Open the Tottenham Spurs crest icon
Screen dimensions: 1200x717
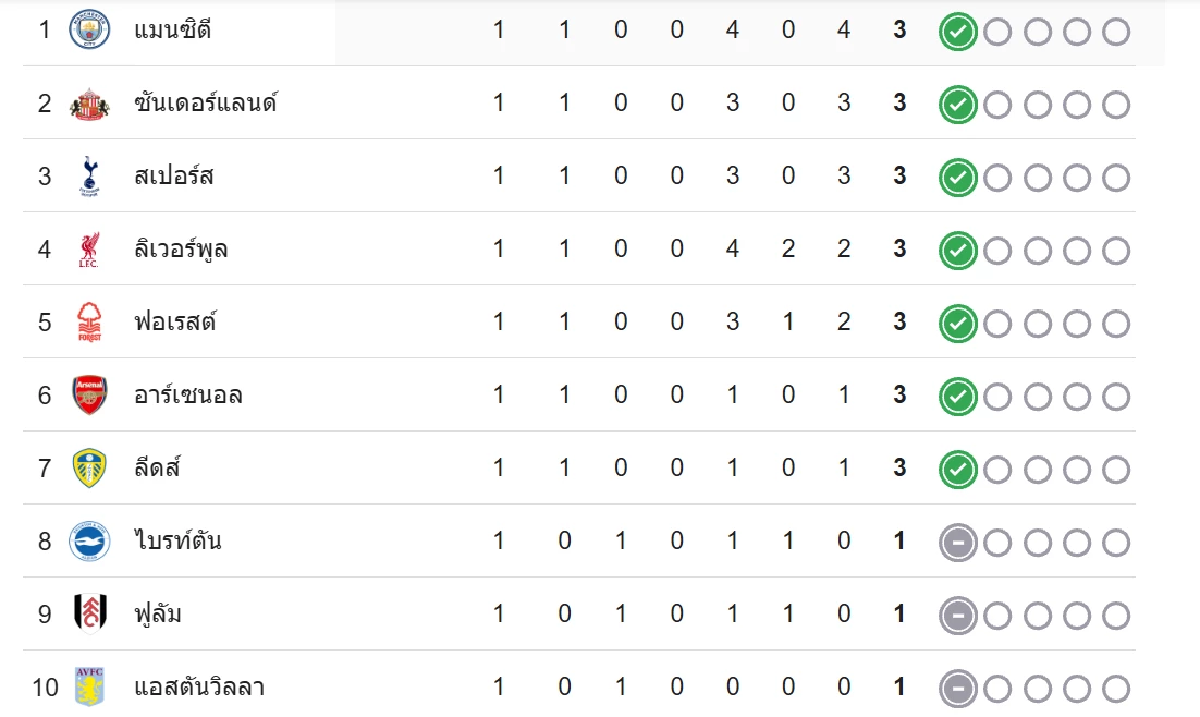89,176
